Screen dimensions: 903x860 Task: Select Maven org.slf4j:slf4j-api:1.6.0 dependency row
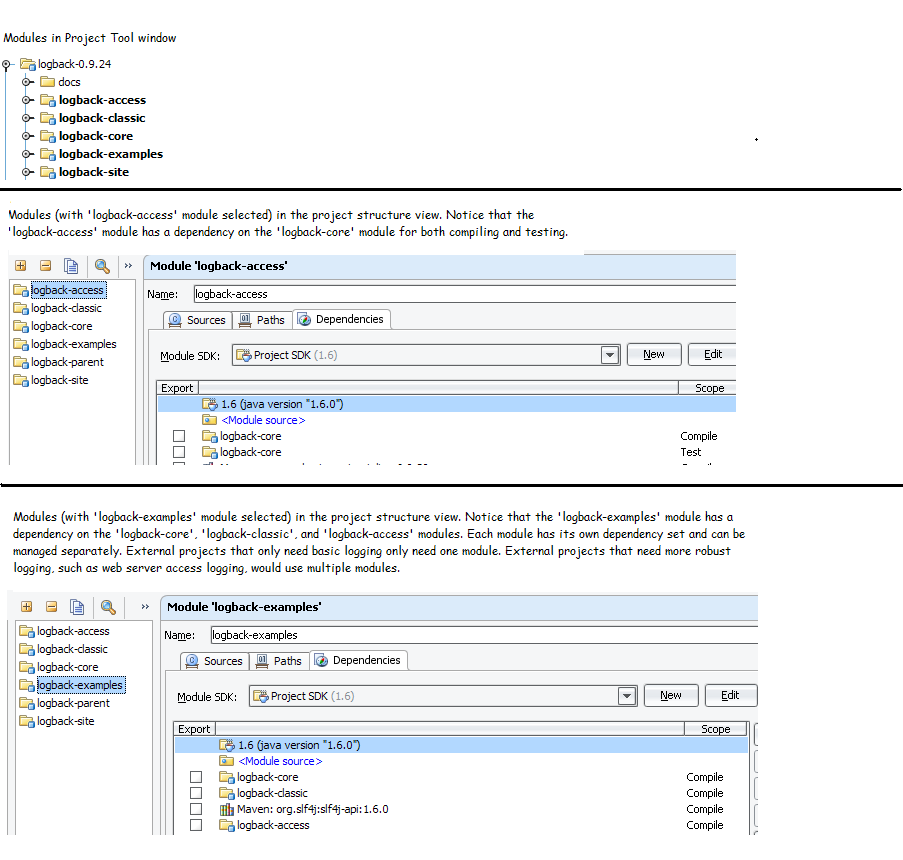tap(461, 809)
